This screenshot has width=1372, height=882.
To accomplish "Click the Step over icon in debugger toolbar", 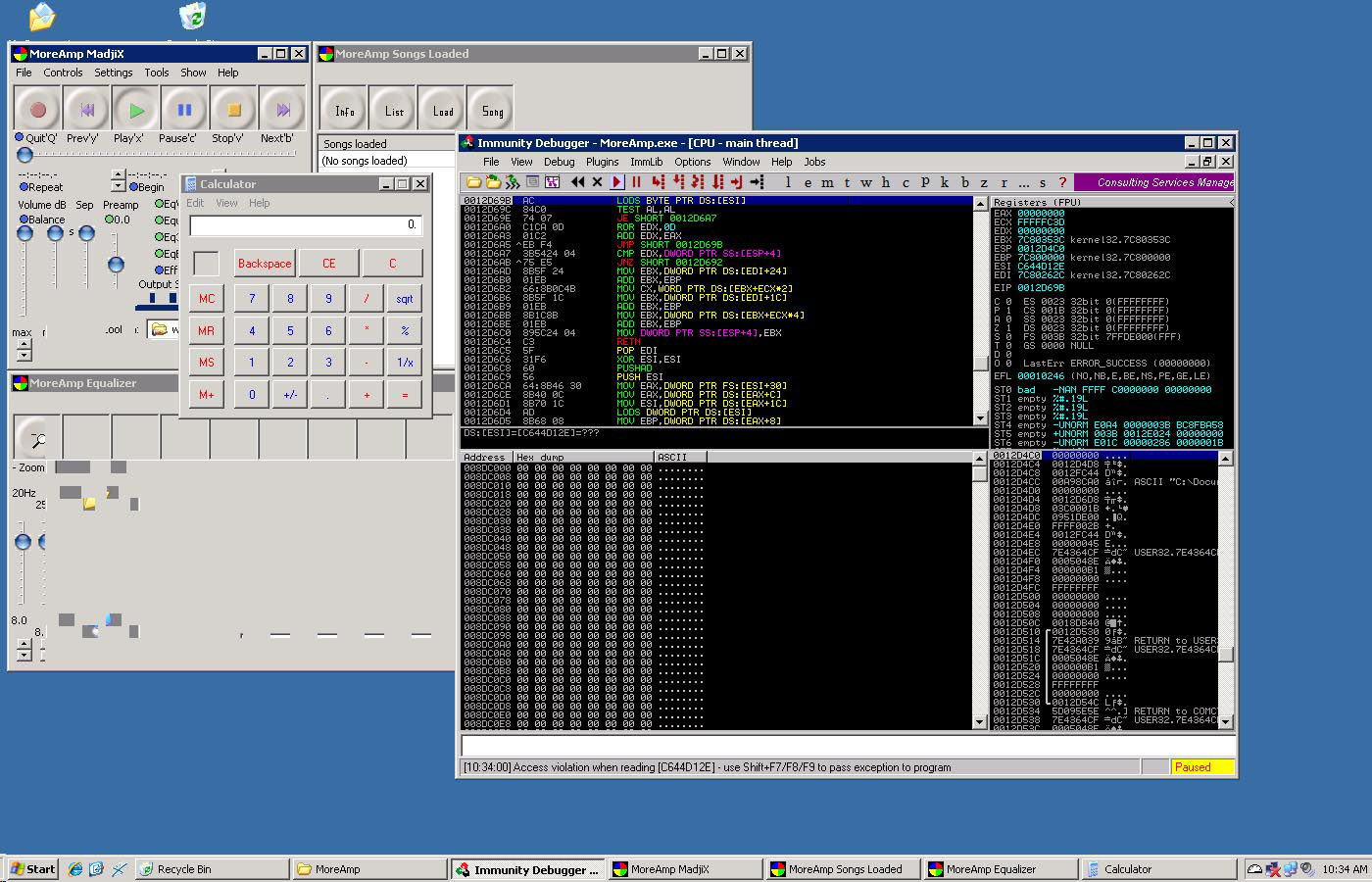I will pos(677,182).
